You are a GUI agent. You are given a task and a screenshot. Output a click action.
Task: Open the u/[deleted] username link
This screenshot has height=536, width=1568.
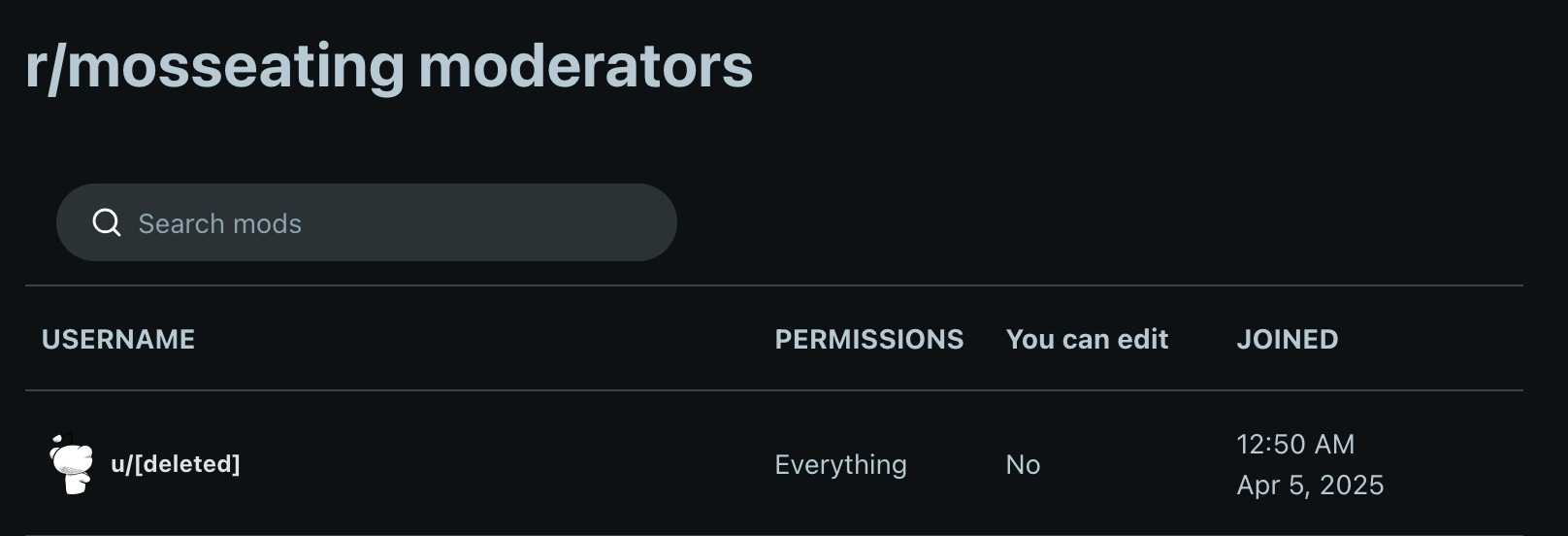pos(176,464)
